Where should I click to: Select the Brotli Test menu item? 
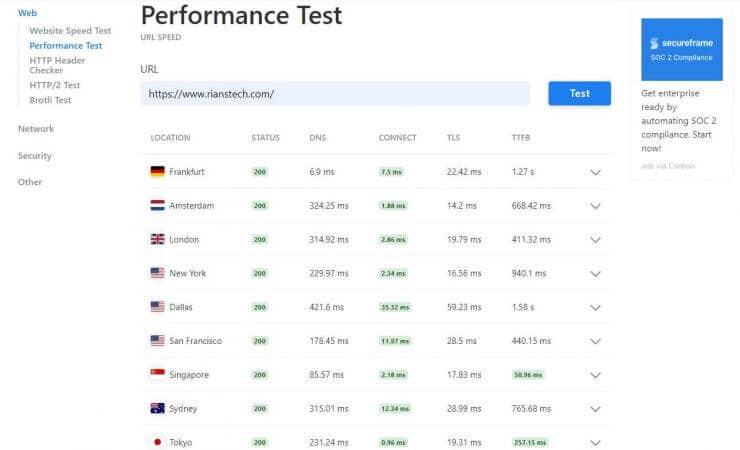point(50,100)
